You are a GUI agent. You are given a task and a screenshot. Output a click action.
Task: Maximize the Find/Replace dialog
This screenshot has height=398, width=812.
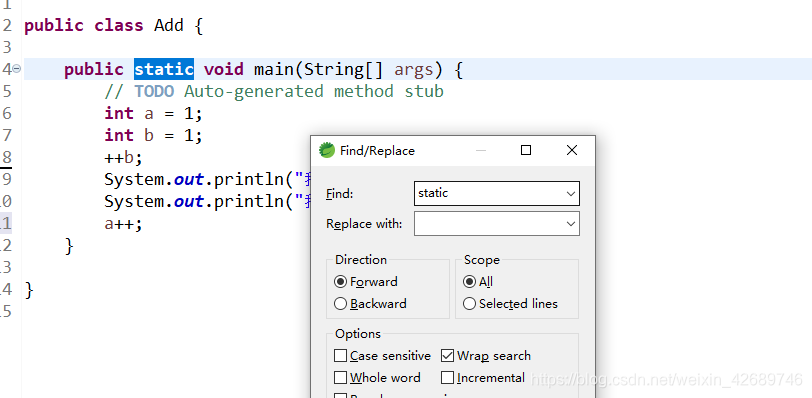(526, 150)
